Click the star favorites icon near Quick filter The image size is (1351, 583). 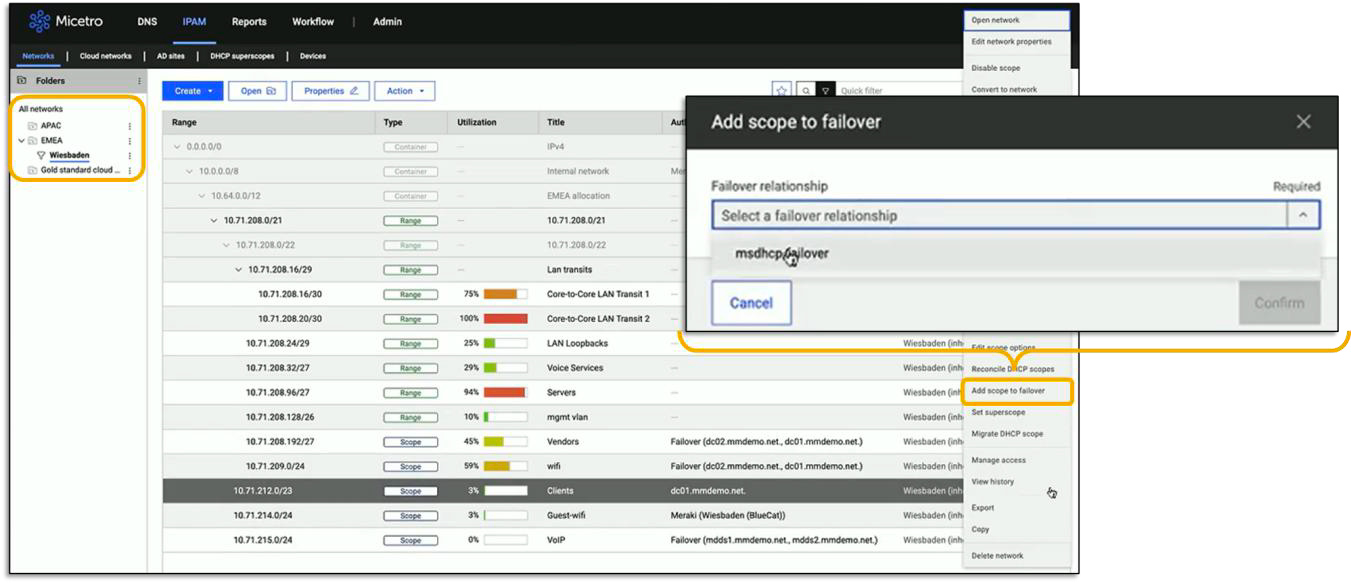coord(781,89)
